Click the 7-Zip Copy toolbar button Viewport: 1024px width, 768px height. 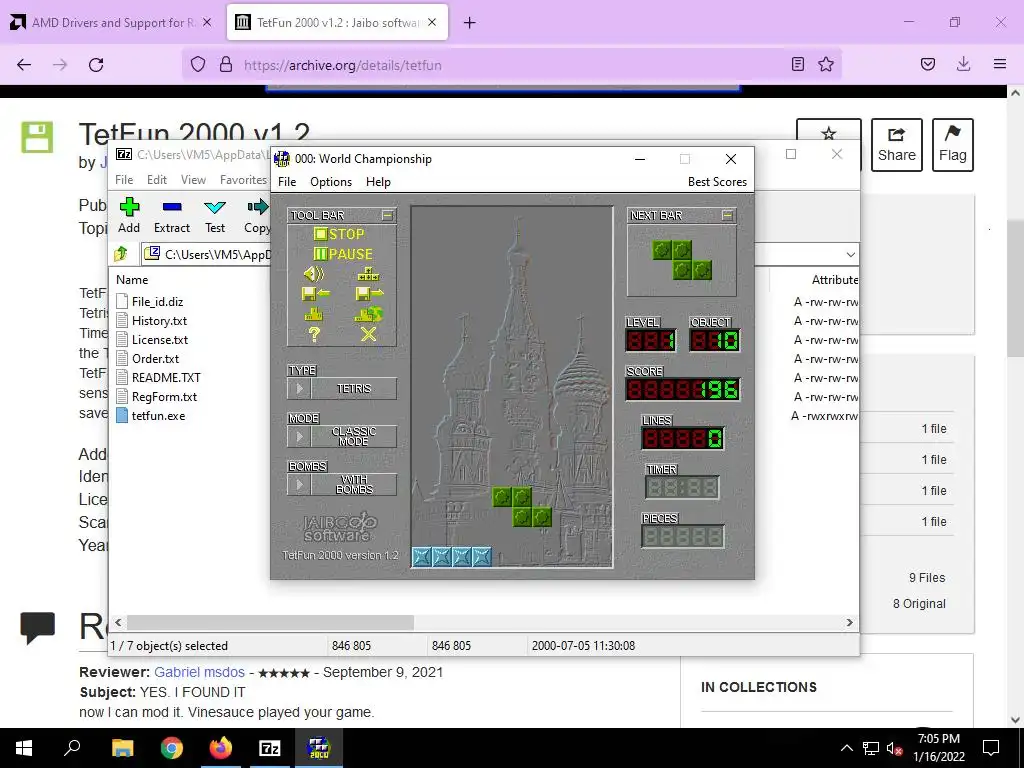257,216
